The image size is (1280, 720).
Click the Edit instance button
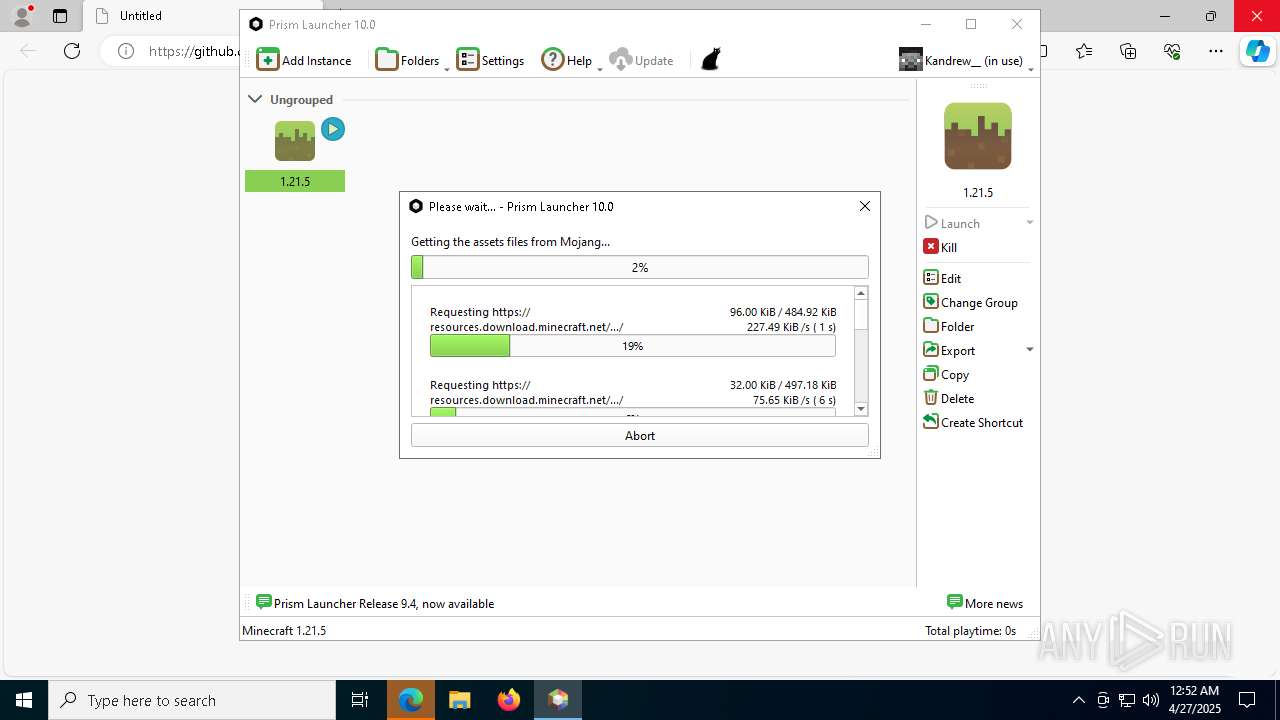(942, 278)
